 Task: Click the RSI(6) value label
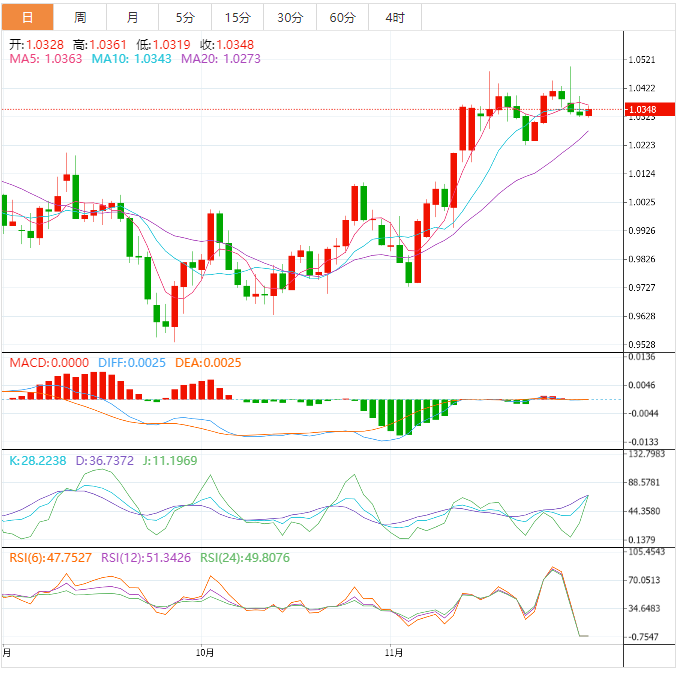50,558
